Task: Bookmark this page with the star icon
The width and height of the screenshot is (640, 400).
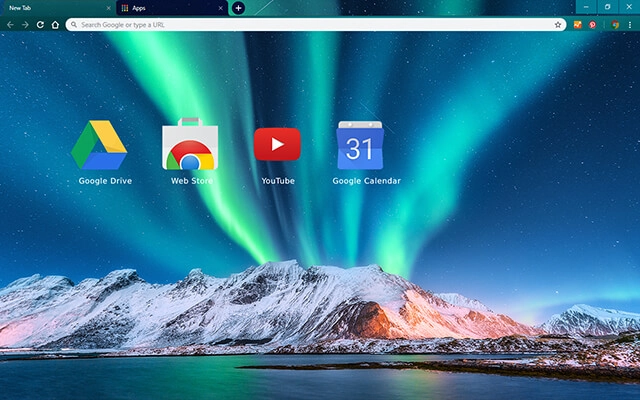Action: [558, 25]
